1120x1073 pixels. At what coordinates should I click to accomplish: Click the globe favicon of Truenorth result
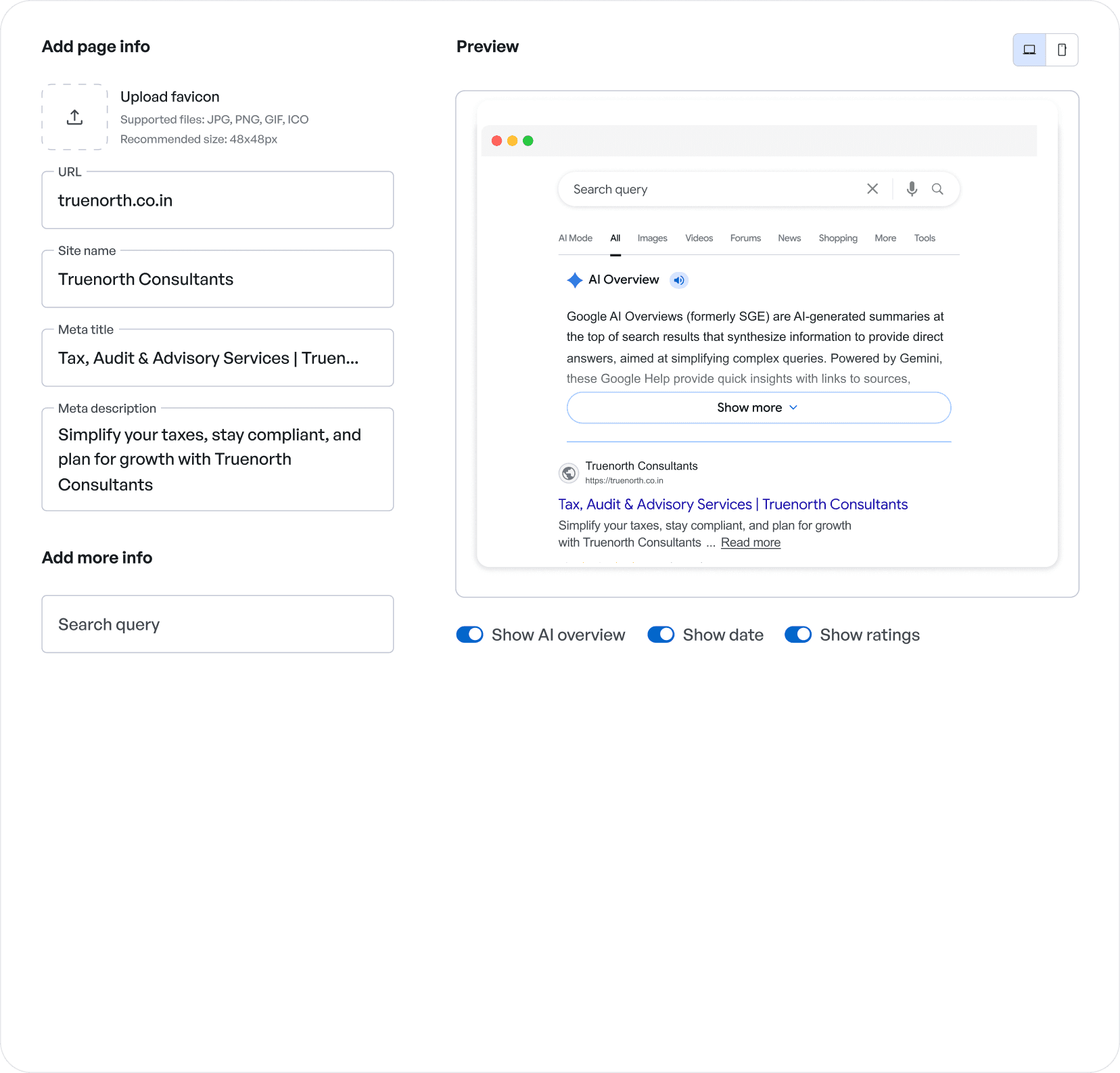[x=569, y=473]
